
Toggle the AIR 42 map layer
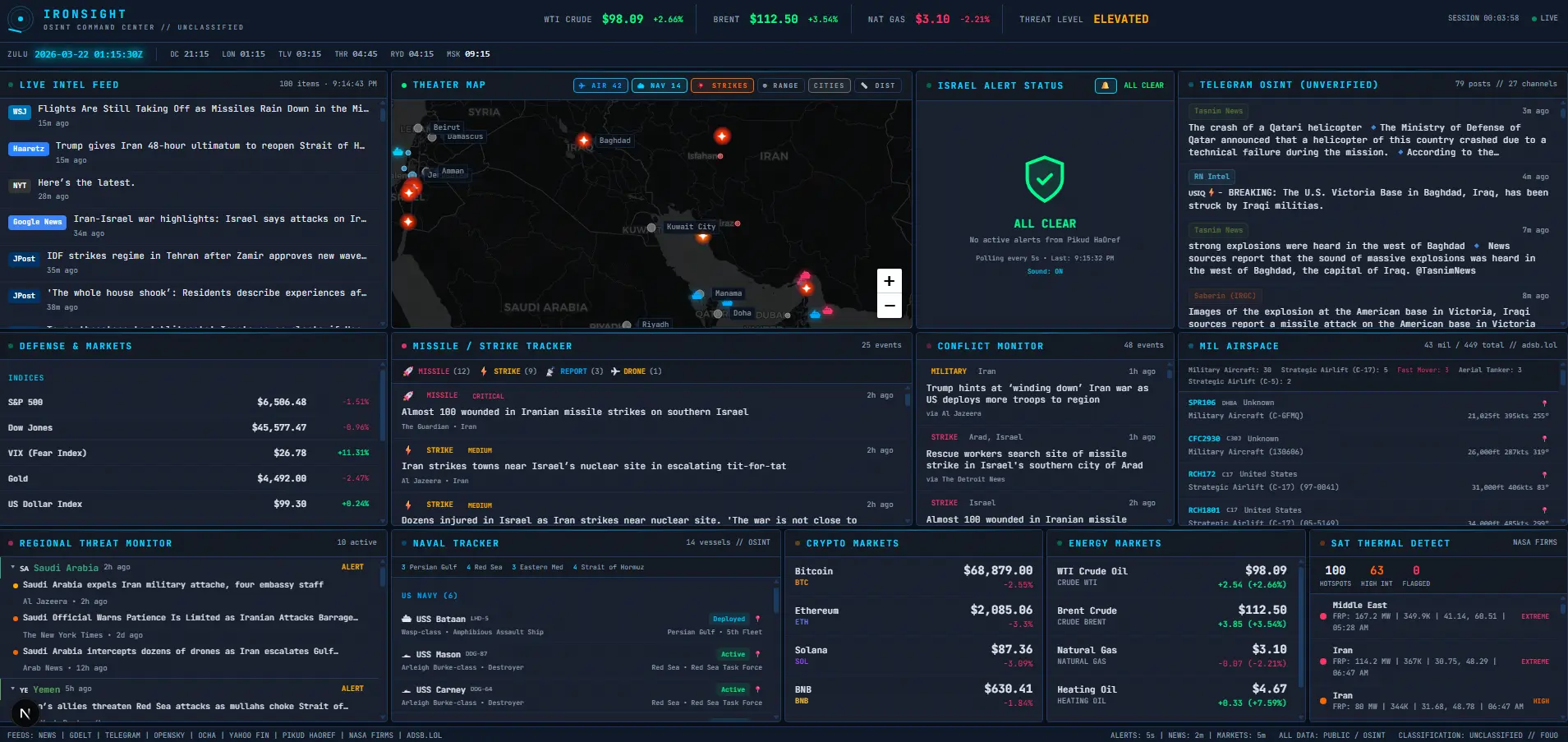click(x=600, y=85)
